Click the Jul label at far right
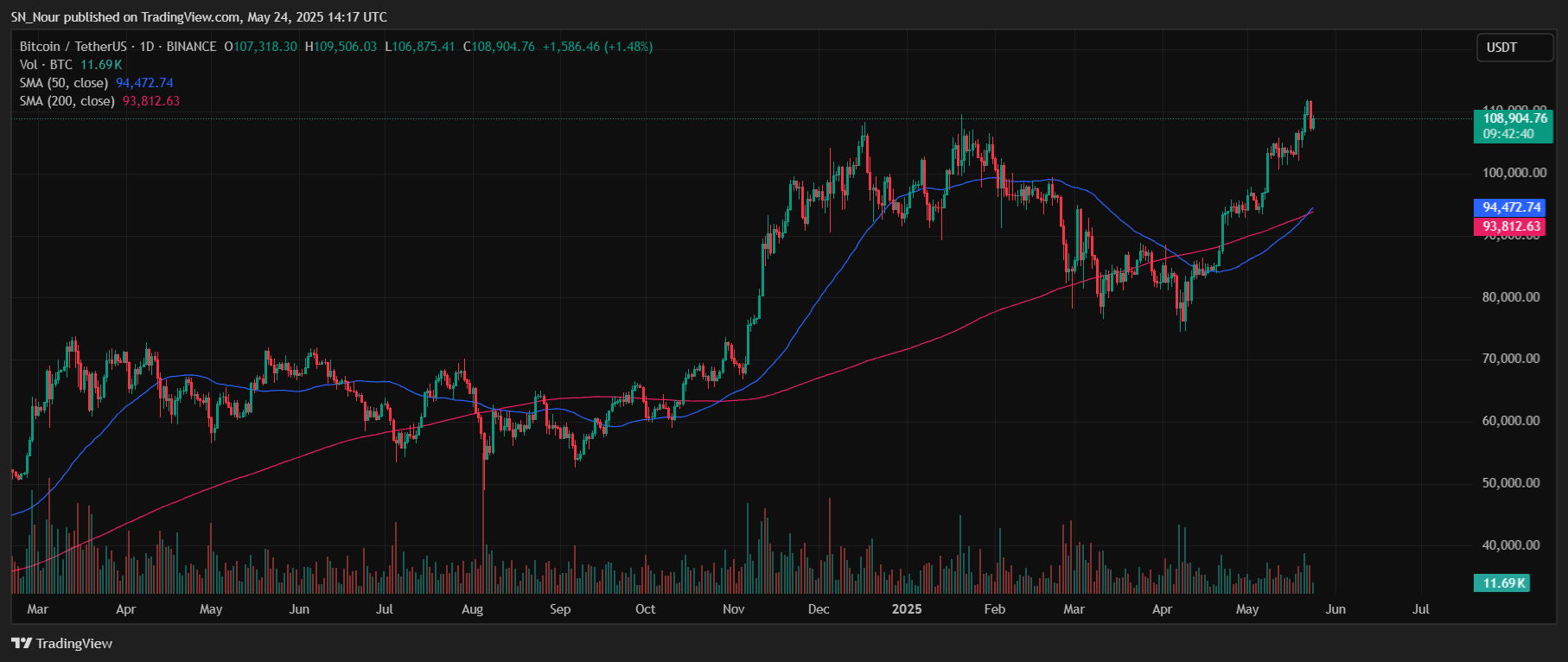This screenshot has width=1568, height=662. (1420, 609)
